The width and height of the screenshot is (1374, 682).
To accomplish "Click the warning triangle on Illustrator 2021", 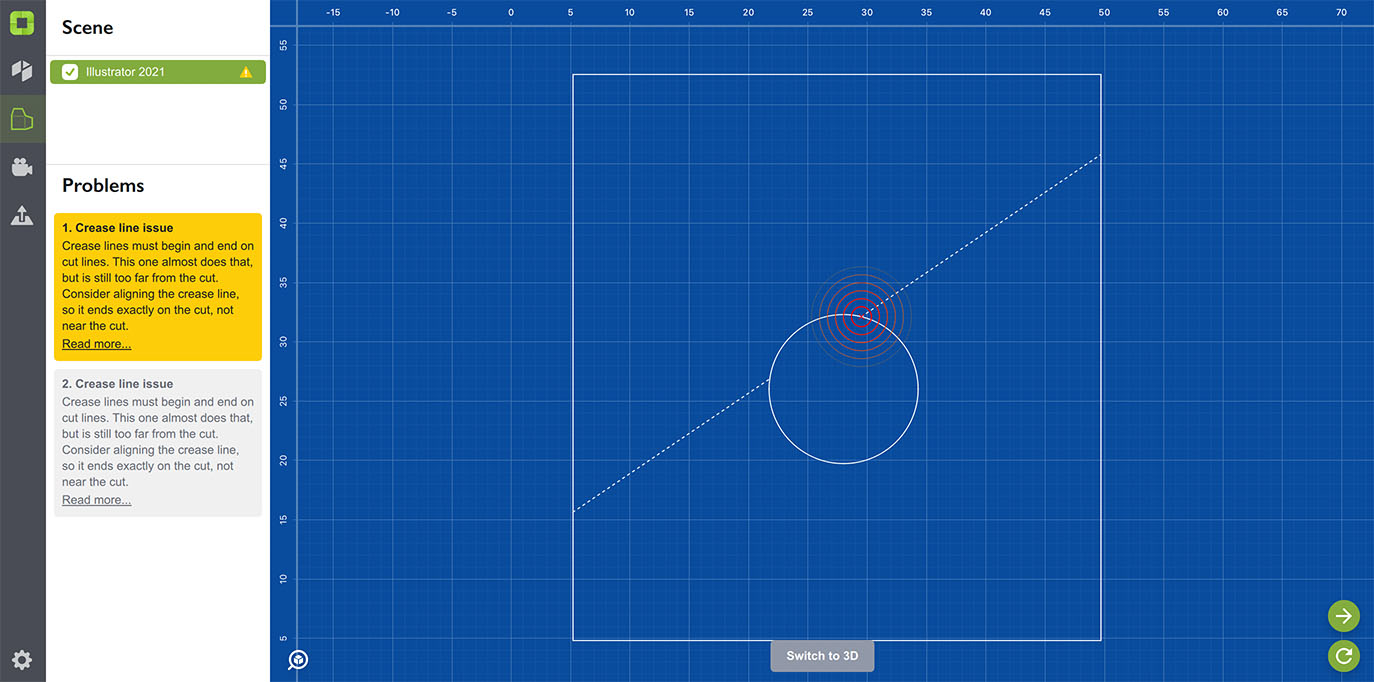I will [245, 71].
